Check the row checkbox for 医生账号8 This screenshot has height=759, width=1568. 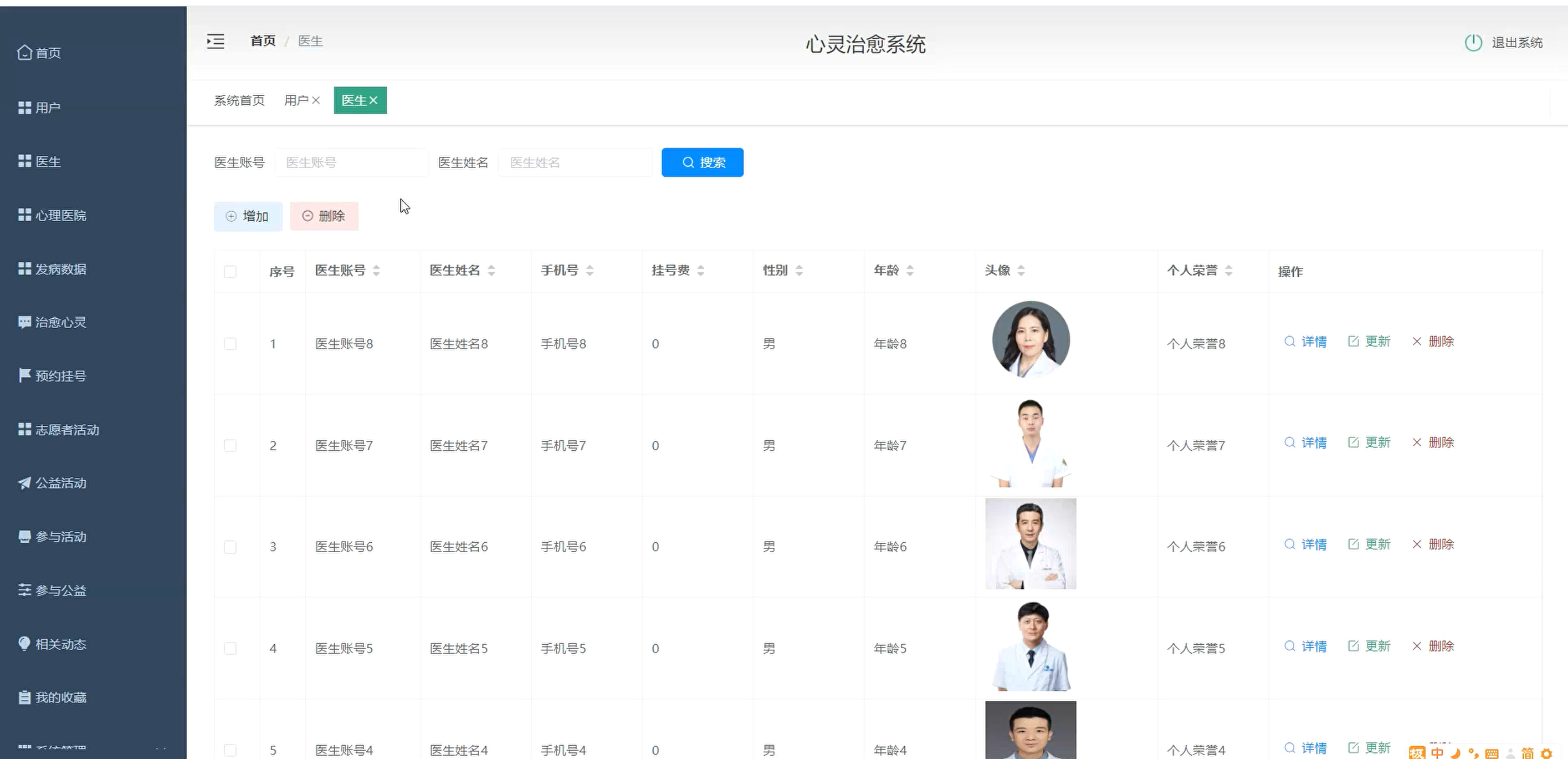tap(230, 344)
